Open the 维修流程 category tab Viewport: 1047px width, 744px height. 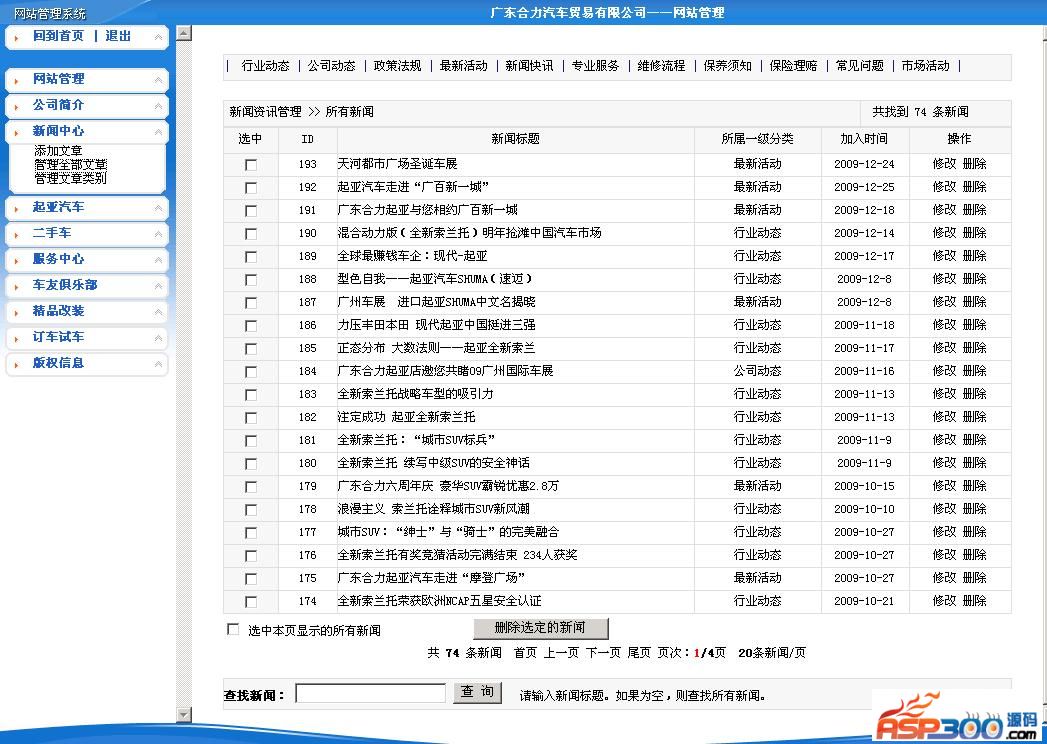click(x=661, y=66)
